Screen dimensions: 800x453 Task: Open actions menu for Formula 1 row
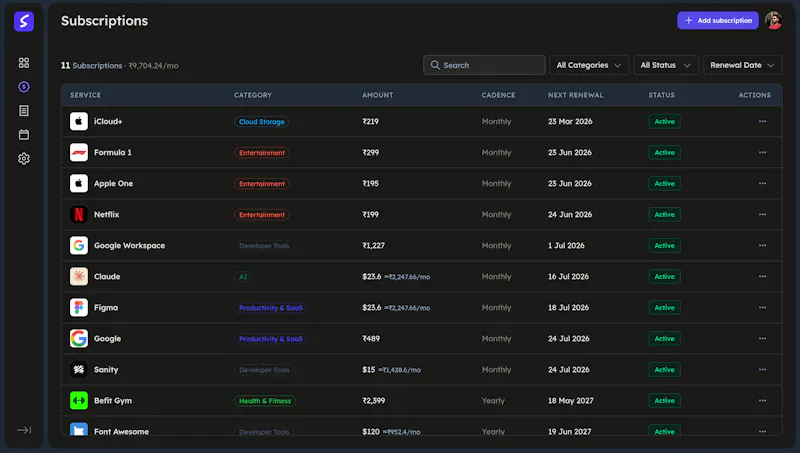click(762, 153)
